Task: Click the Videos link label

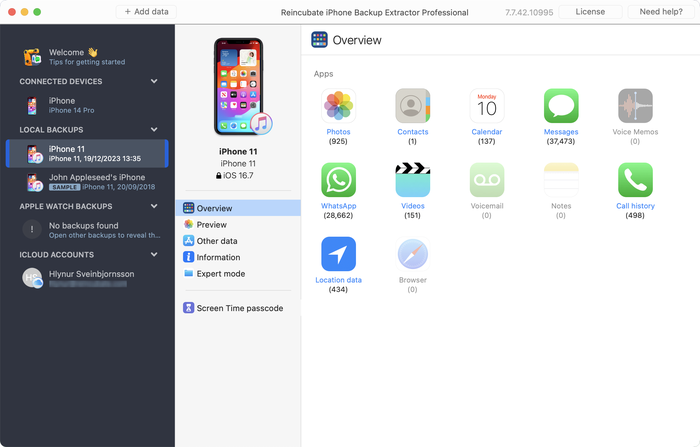Action: coord(412,206)
